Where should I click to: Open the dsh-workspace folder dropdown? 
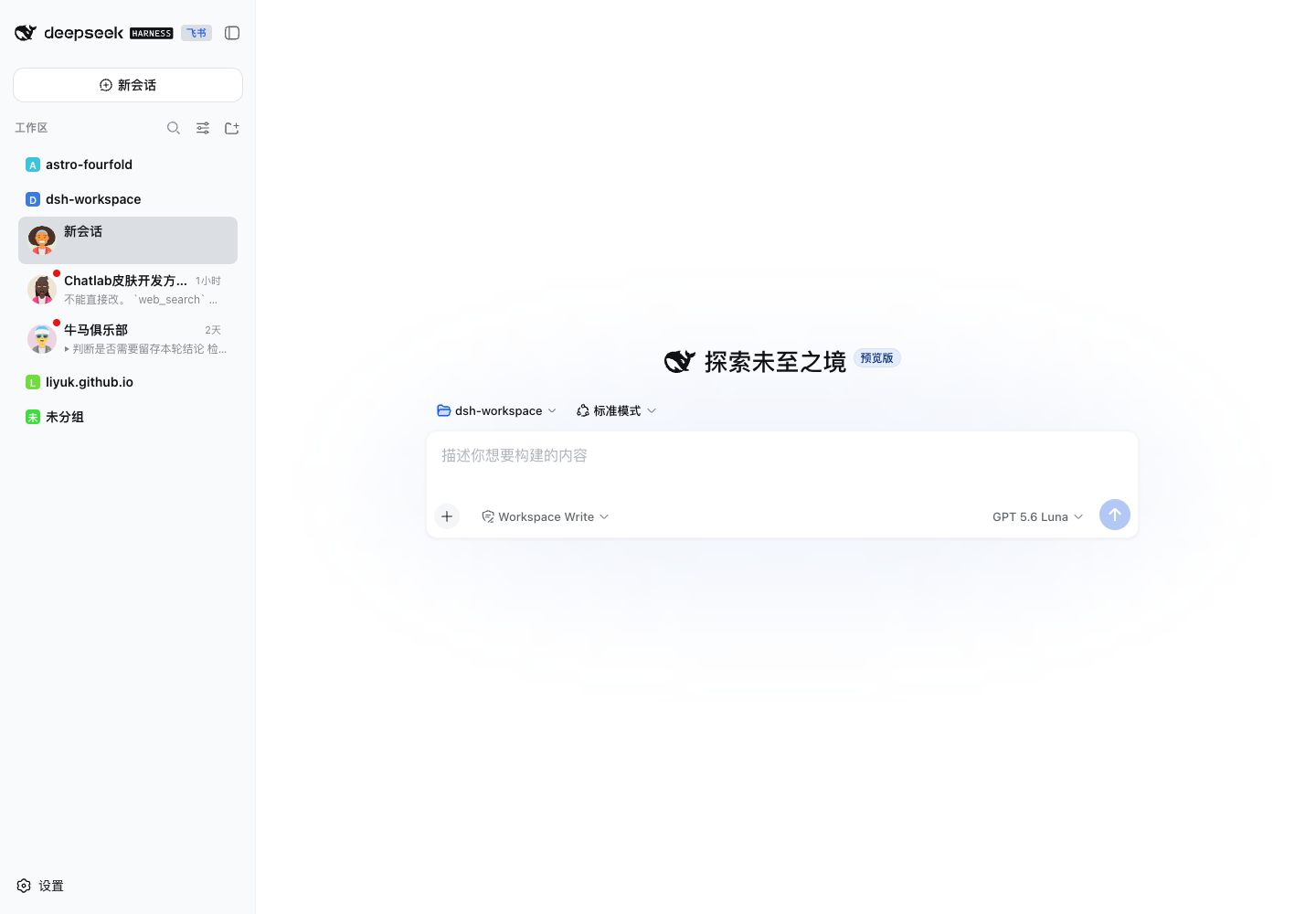coord(496,411)
